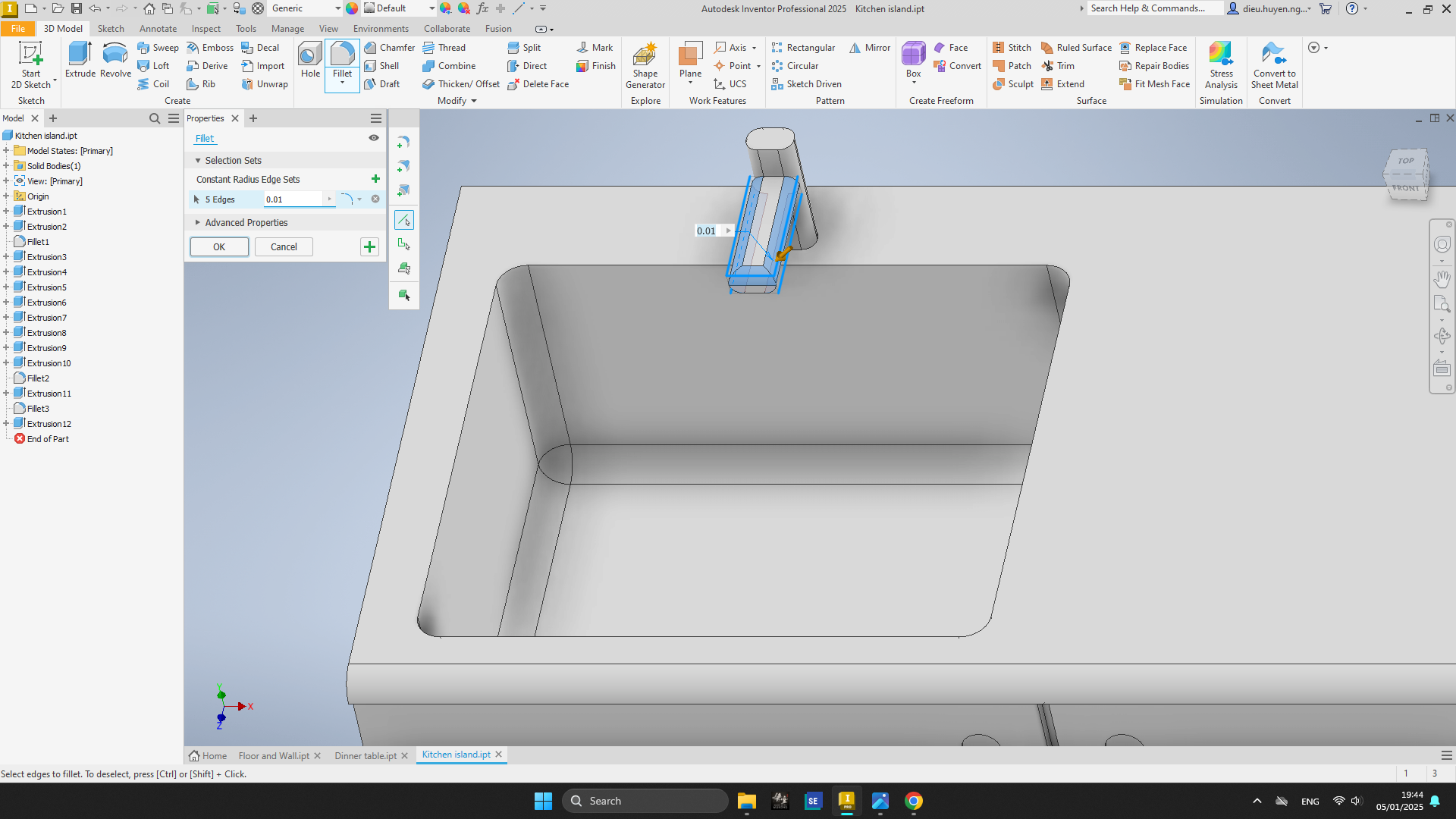Click the Windows taskbar Search box
The height and width of the screenshot is (819, 1456).
(x=645, y=801)
